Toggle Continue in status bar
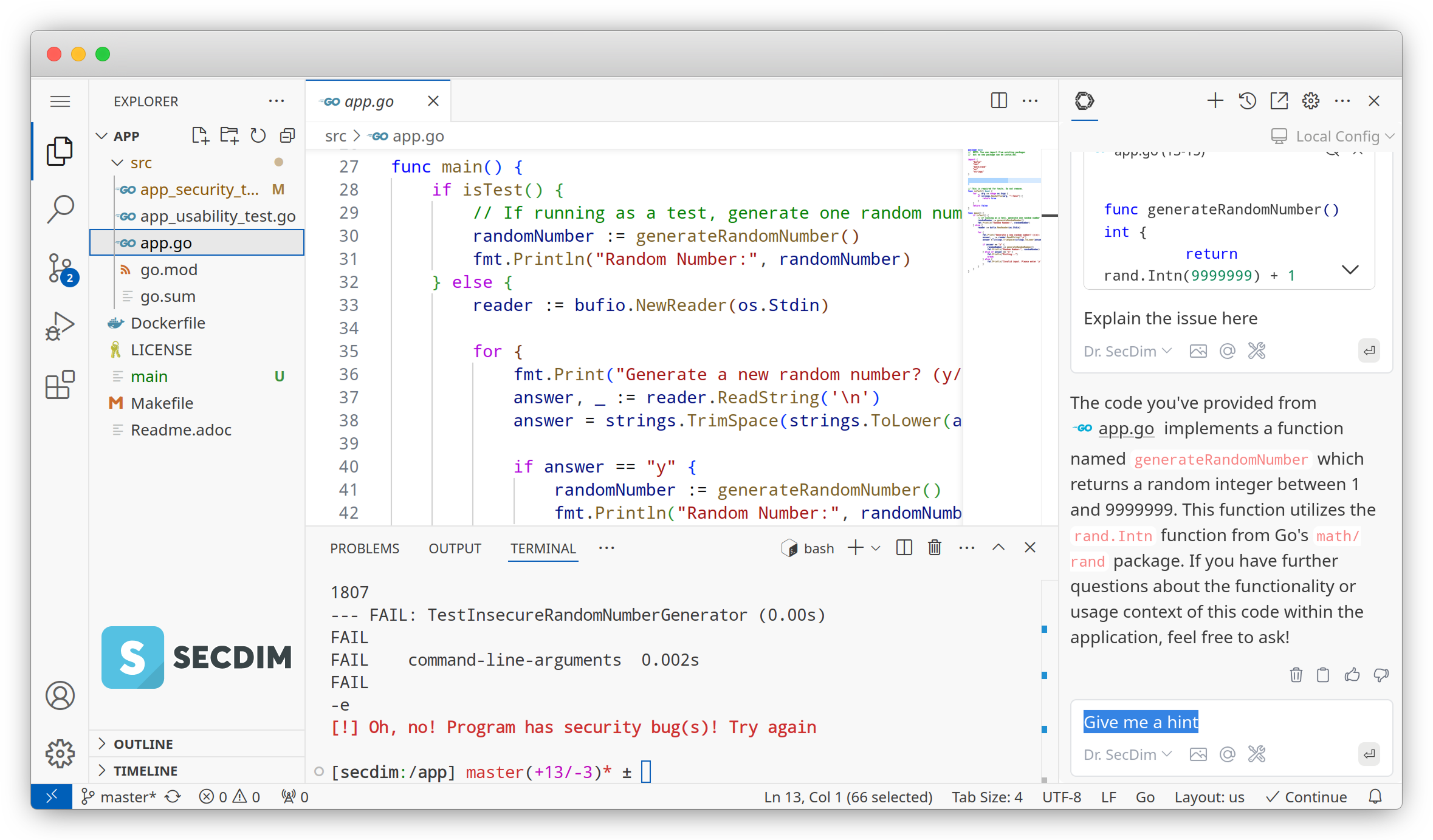The width and height of the screenshot is (1433, 840). tap(1307, 797)
